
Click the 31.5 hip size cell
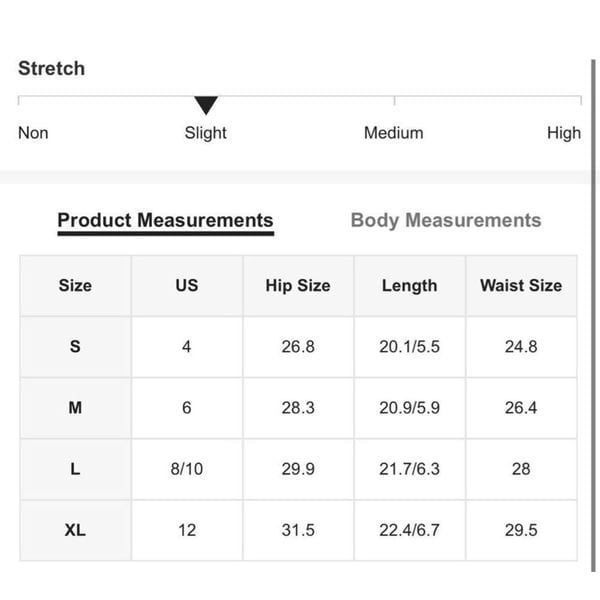point(298,530)
